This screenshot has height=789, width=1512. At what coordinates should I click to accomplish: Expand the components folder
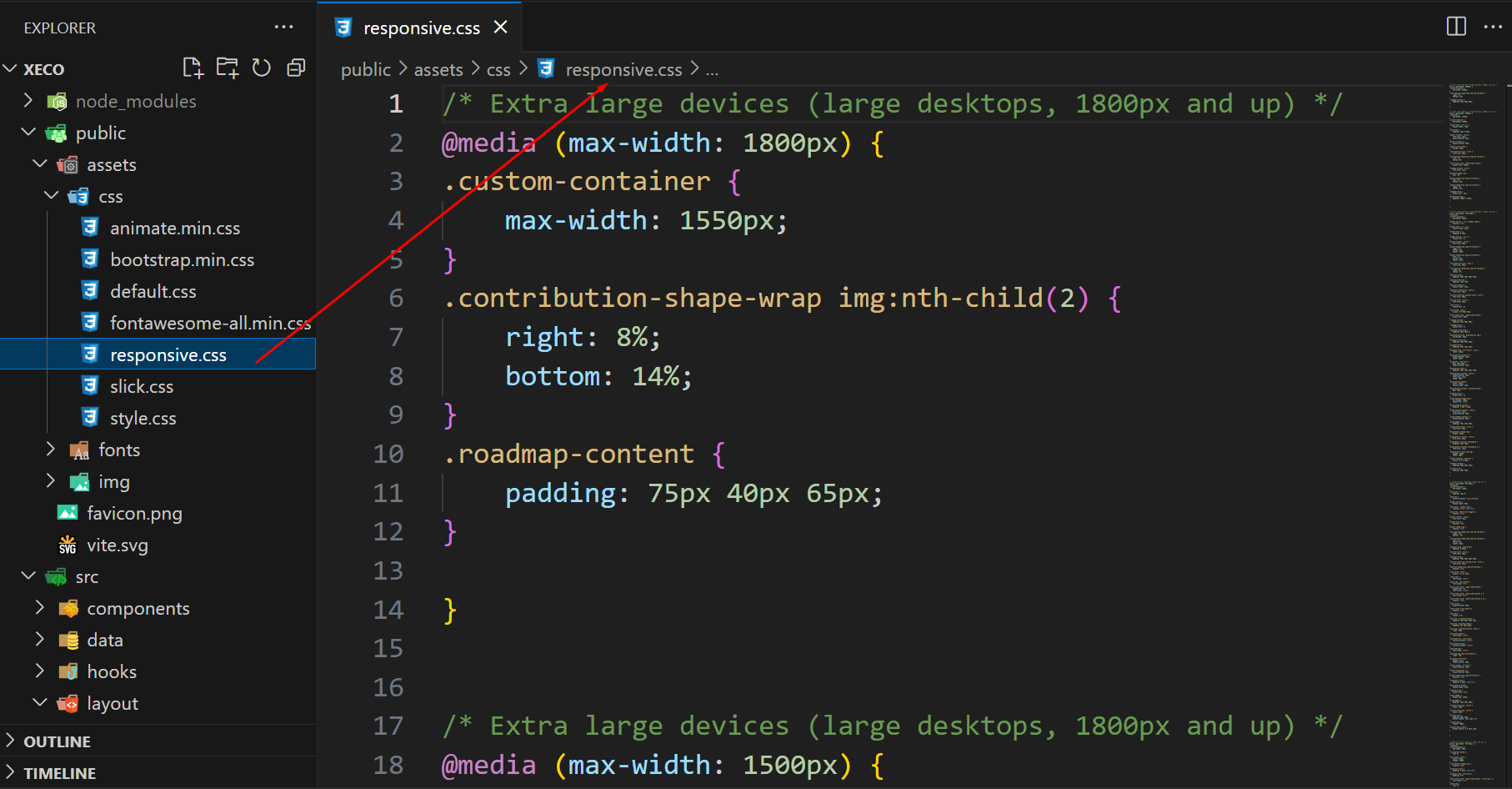pyautogui.click(x=39, y=608)
